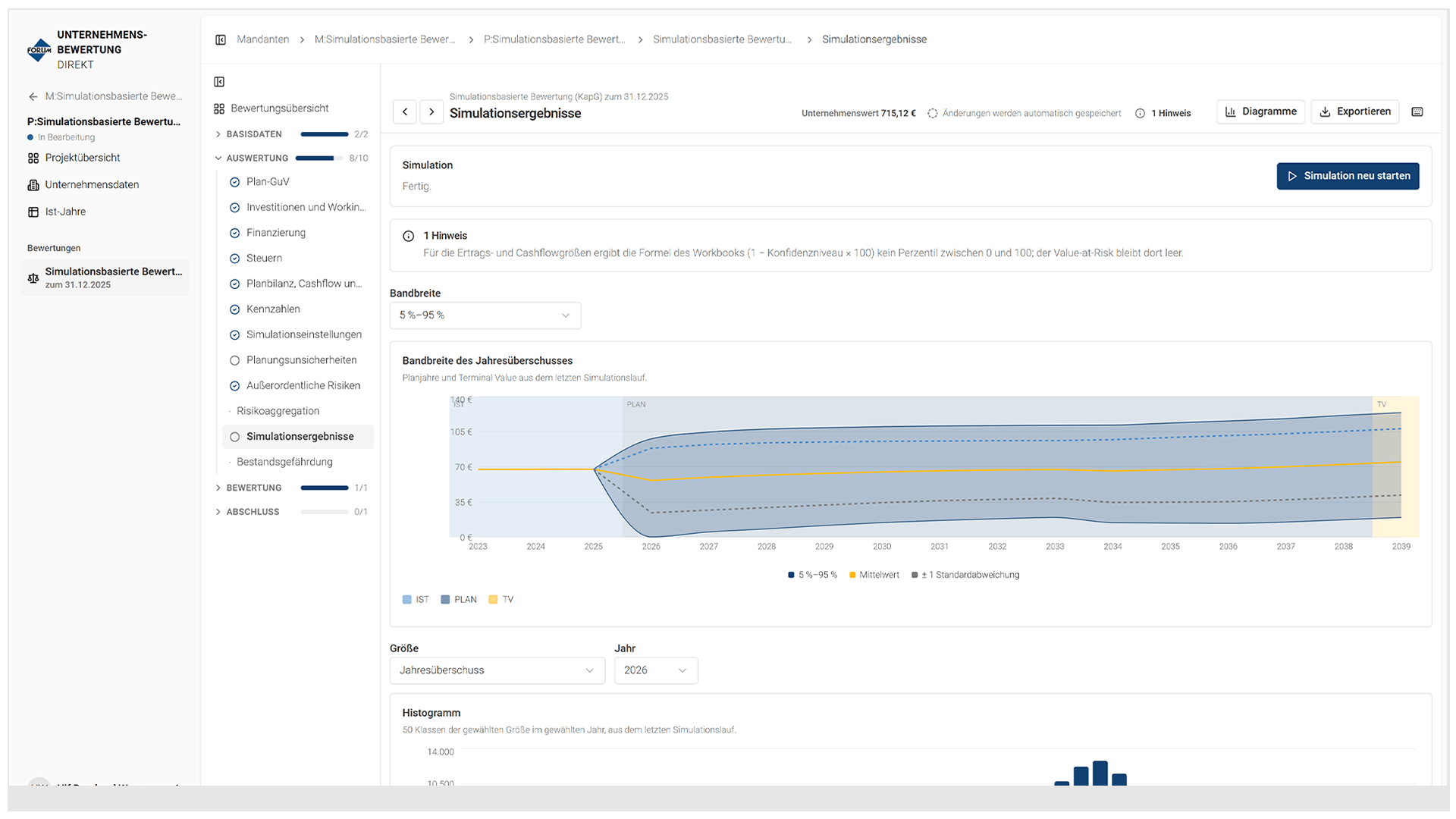Viewport: 1456px width, 819px height.
Task: Toggle the ± 1 Standardabweichung legend series
Action: pyautogui.click(x=965, y=575)
